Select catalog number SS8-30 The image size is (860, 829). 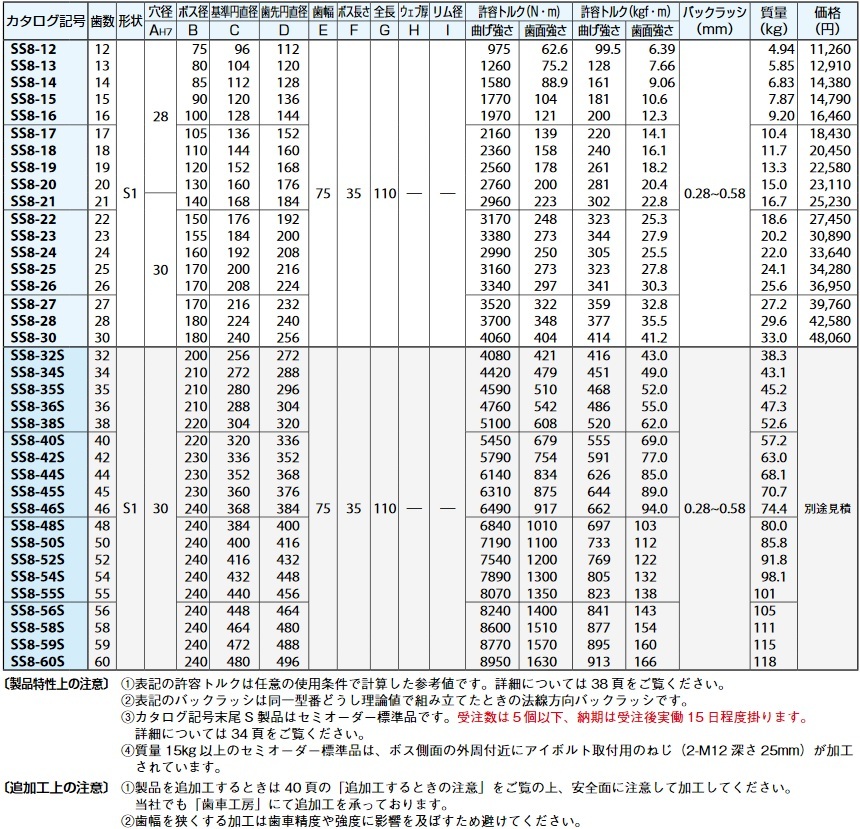pyautogui.click(x=33, y=338)
